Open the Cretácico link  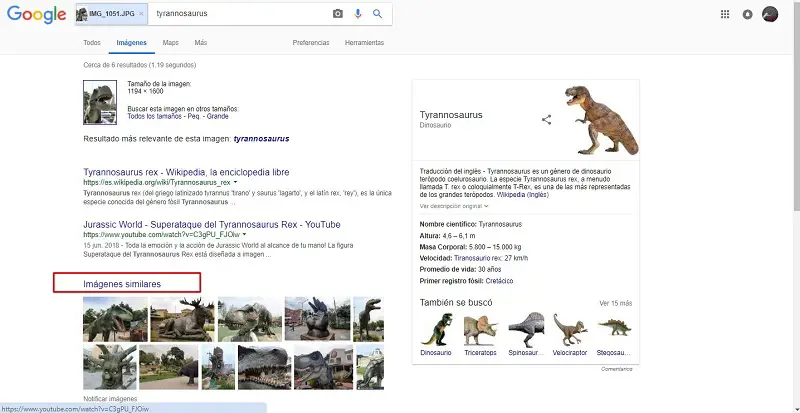[x=499, y=281]
